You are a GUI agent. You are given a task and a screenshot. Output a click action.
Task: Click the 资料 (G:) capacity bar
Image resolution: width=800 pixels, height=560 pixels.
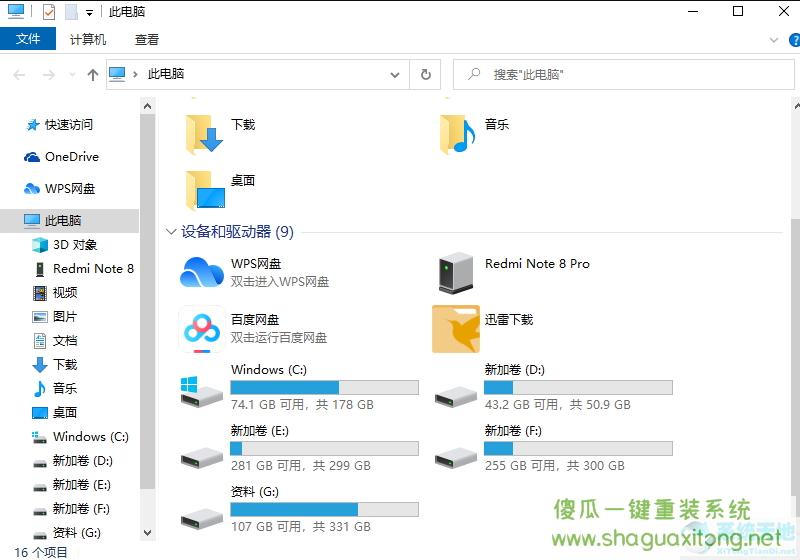(x=324, y=510)
